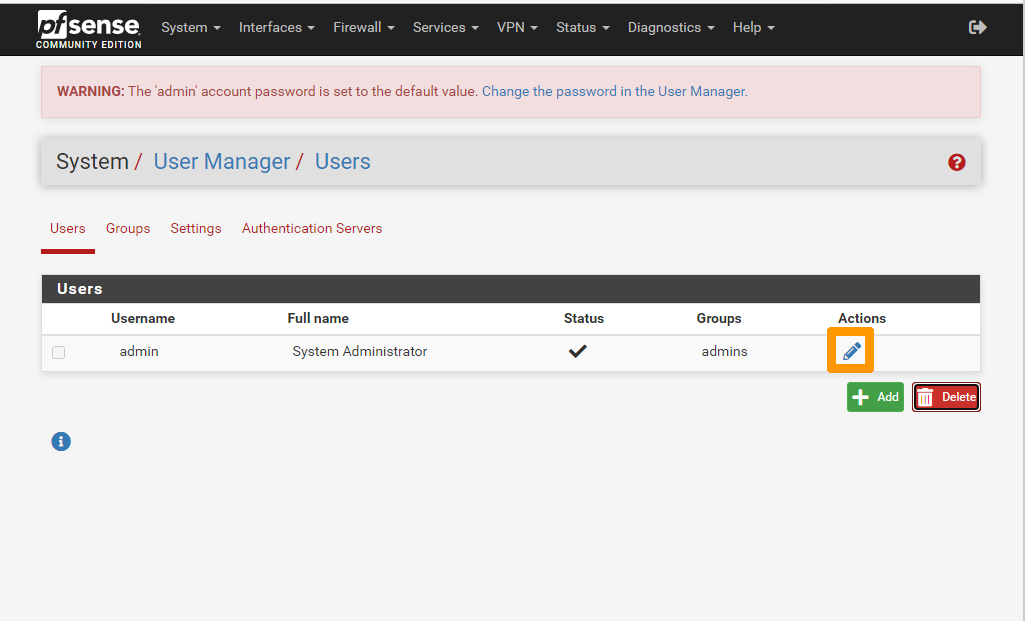Image resolution: width=1025 pixels, height=621 pixels.
Task: Click the red Delete button
Action: tap(946, 397)
